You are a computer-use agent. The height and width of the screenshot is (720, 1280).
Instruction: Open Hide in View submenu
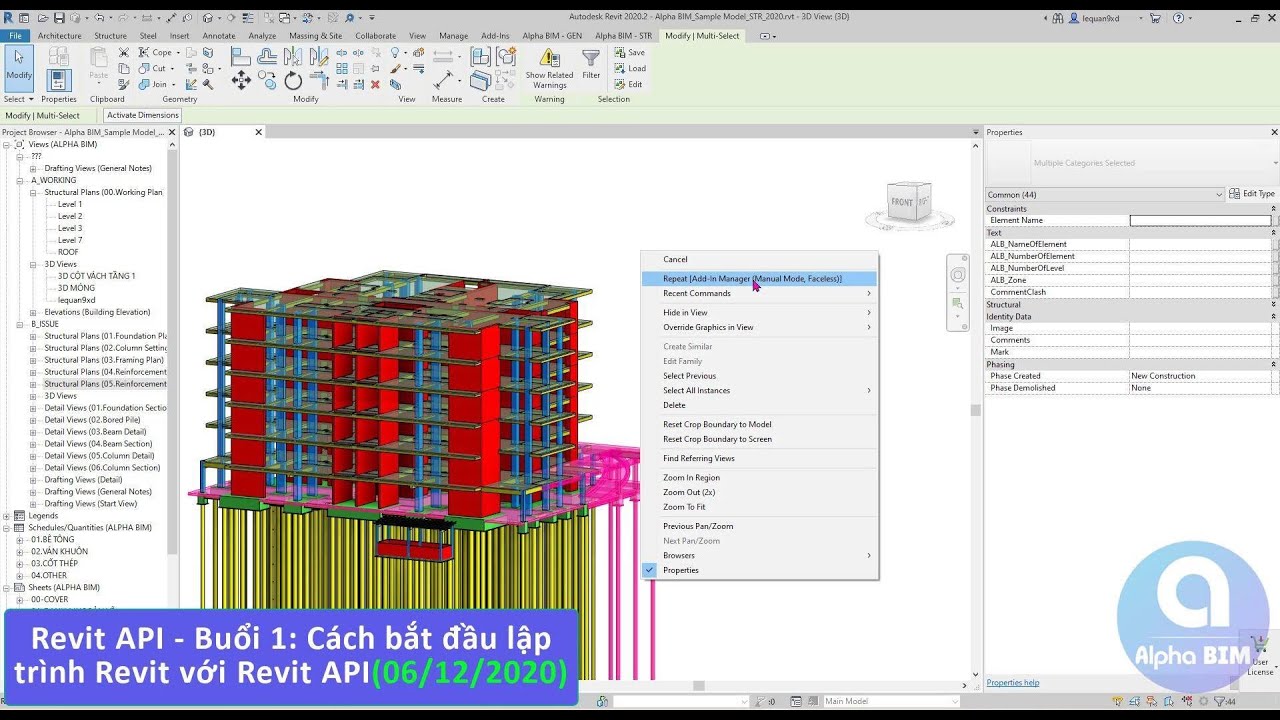pyautogui.click(x=760, y=312)
